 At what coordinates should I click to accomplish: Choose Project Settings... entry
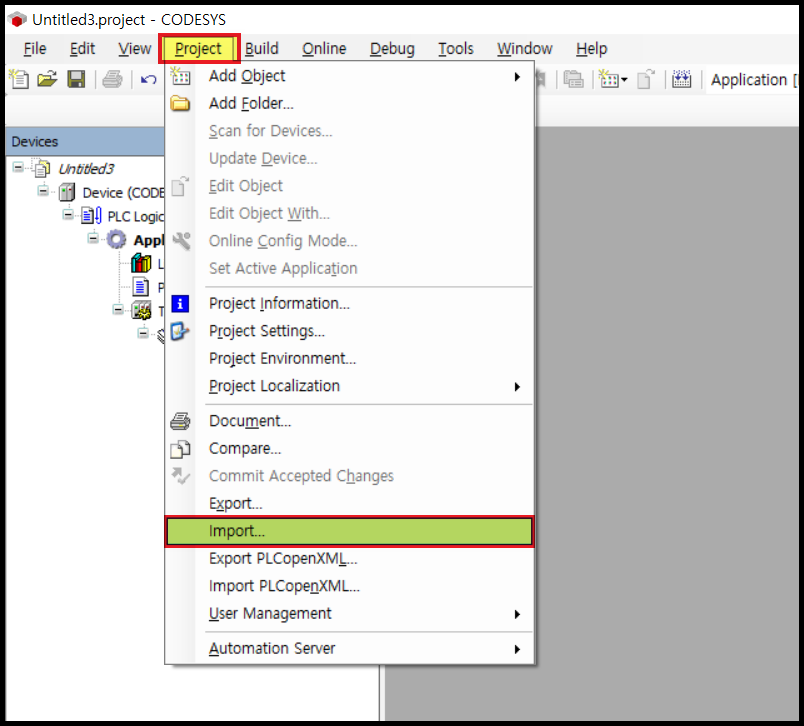click(350, 331)
